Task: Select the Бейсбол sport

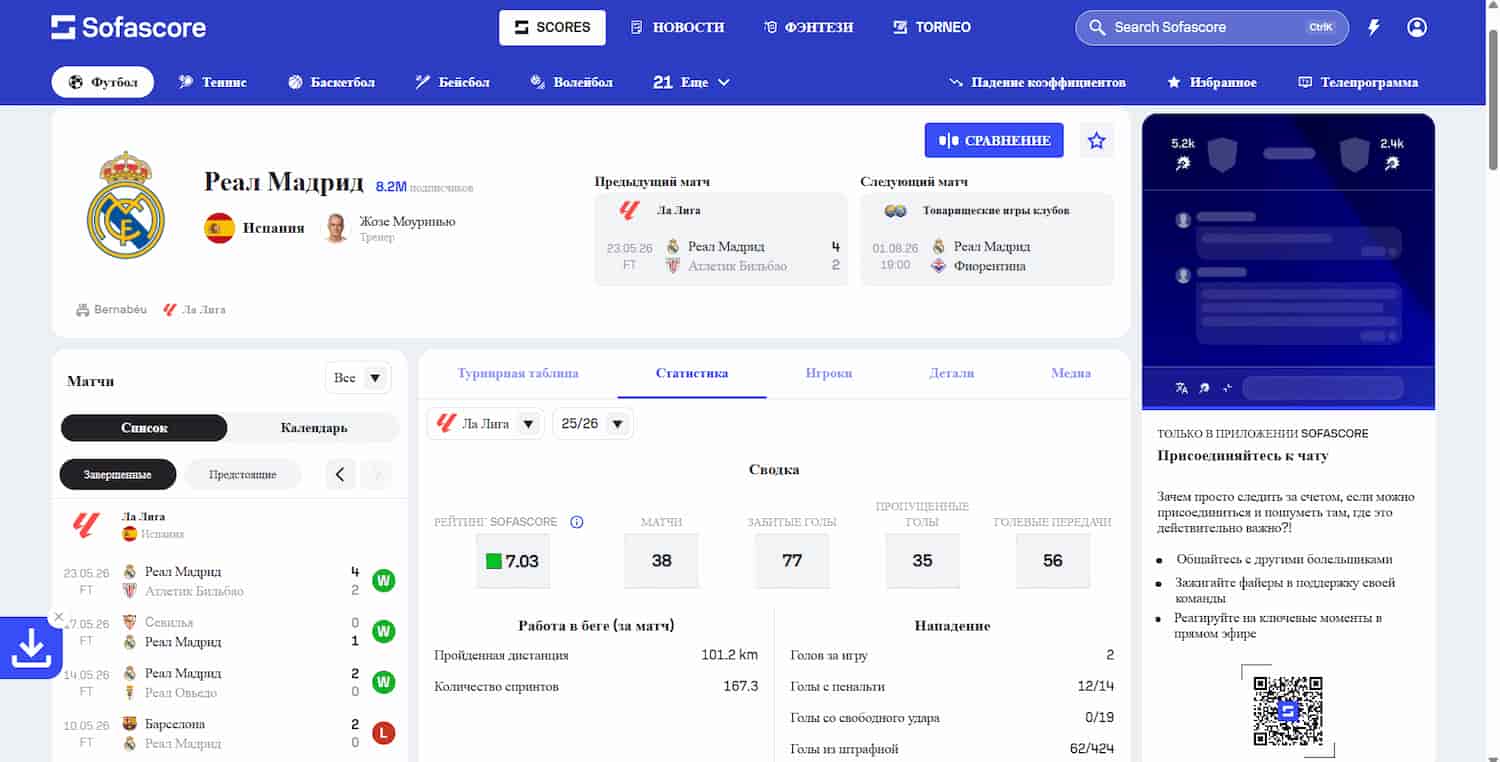Action: pyautogui.click(x=453, y=82)
